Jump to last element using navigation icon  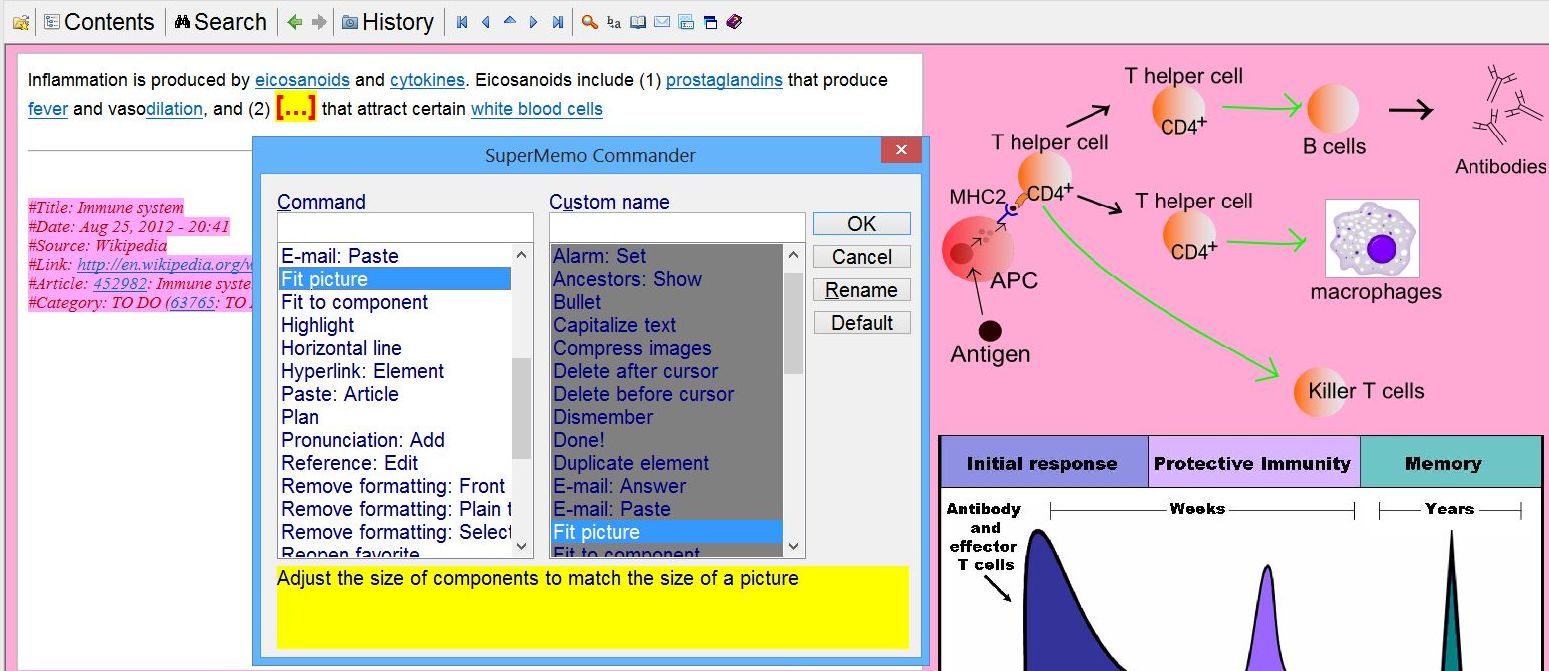click(558, 22)
